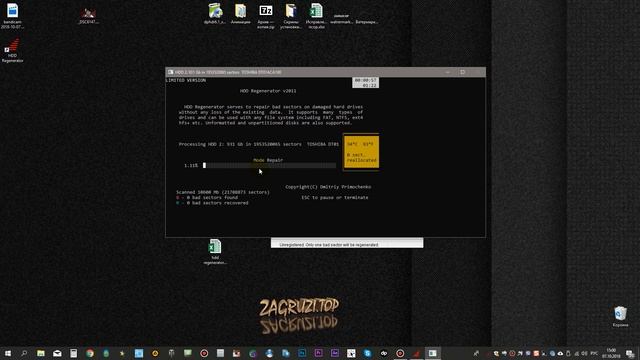The height and width of the screenshot is (360, 640).
Task: Click the '0 bad sectors recovered' line
Action: coord(212,203)
